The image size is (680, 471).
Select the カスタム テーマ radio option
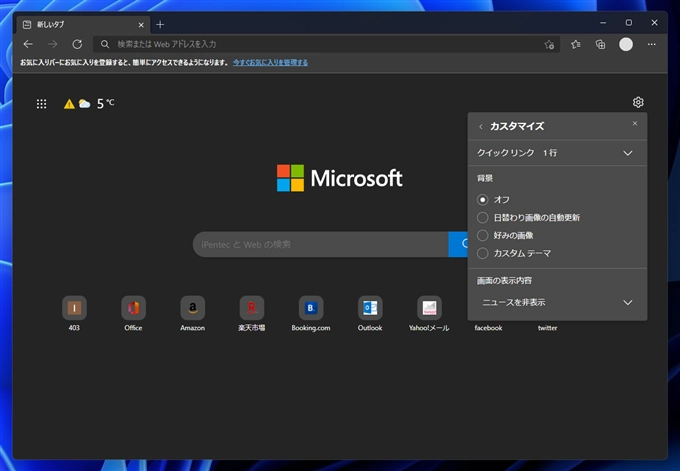tap(483, 253)
